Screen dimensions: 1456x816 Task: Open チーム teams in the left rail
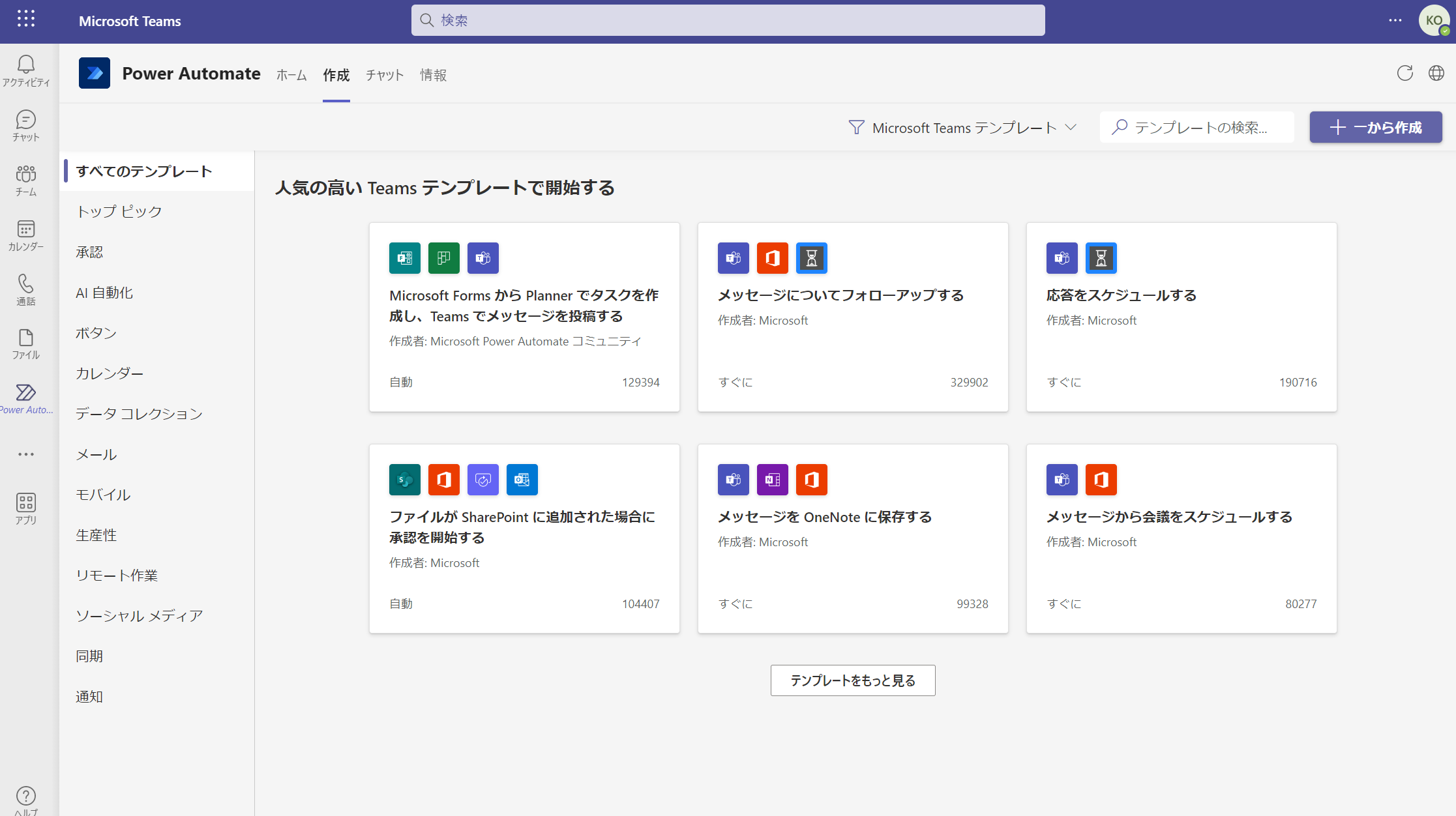pos(26,180)
